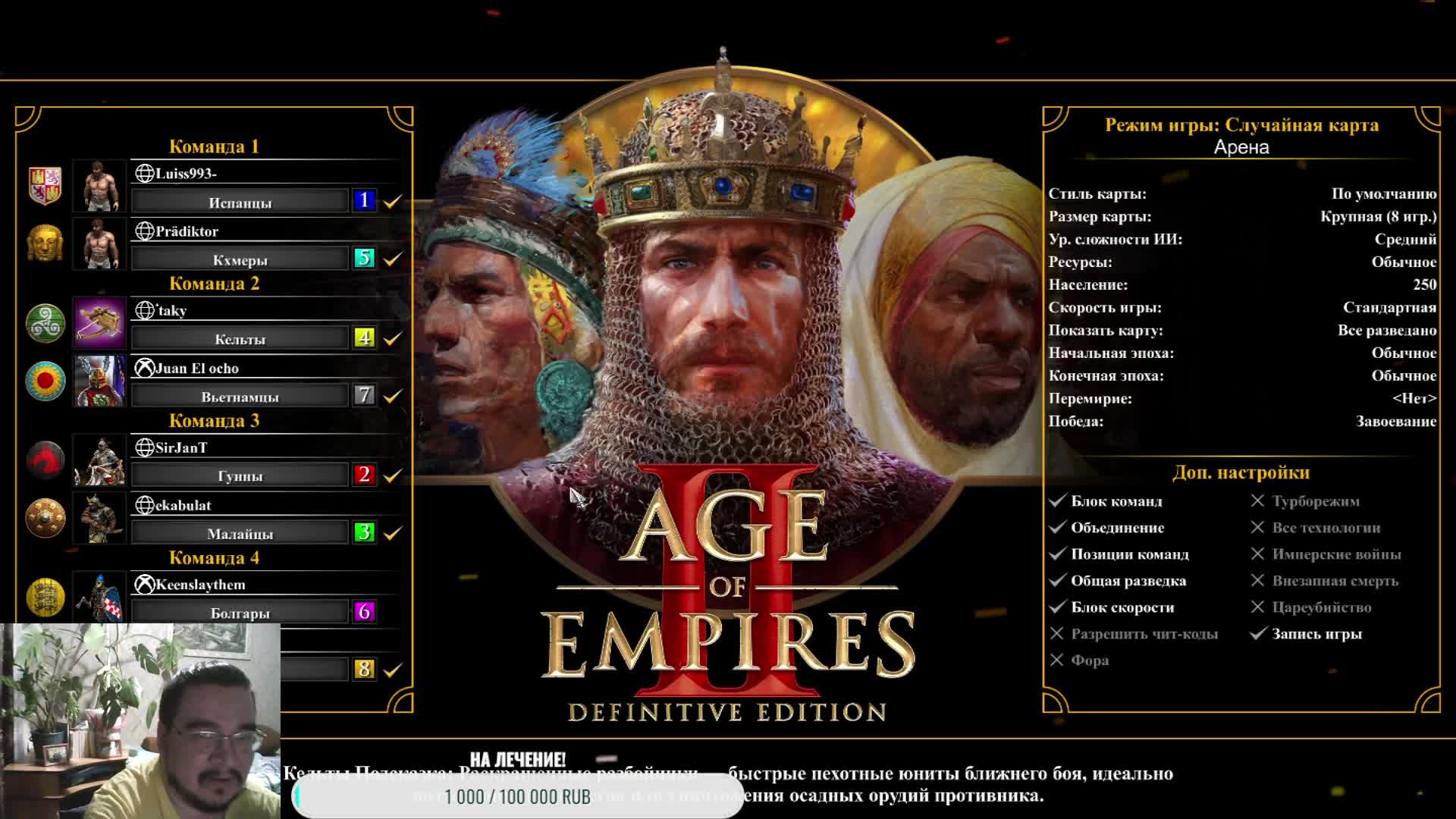
Task: Toggle the Блок команд checkbox
Action: [x=1057, y=501]
